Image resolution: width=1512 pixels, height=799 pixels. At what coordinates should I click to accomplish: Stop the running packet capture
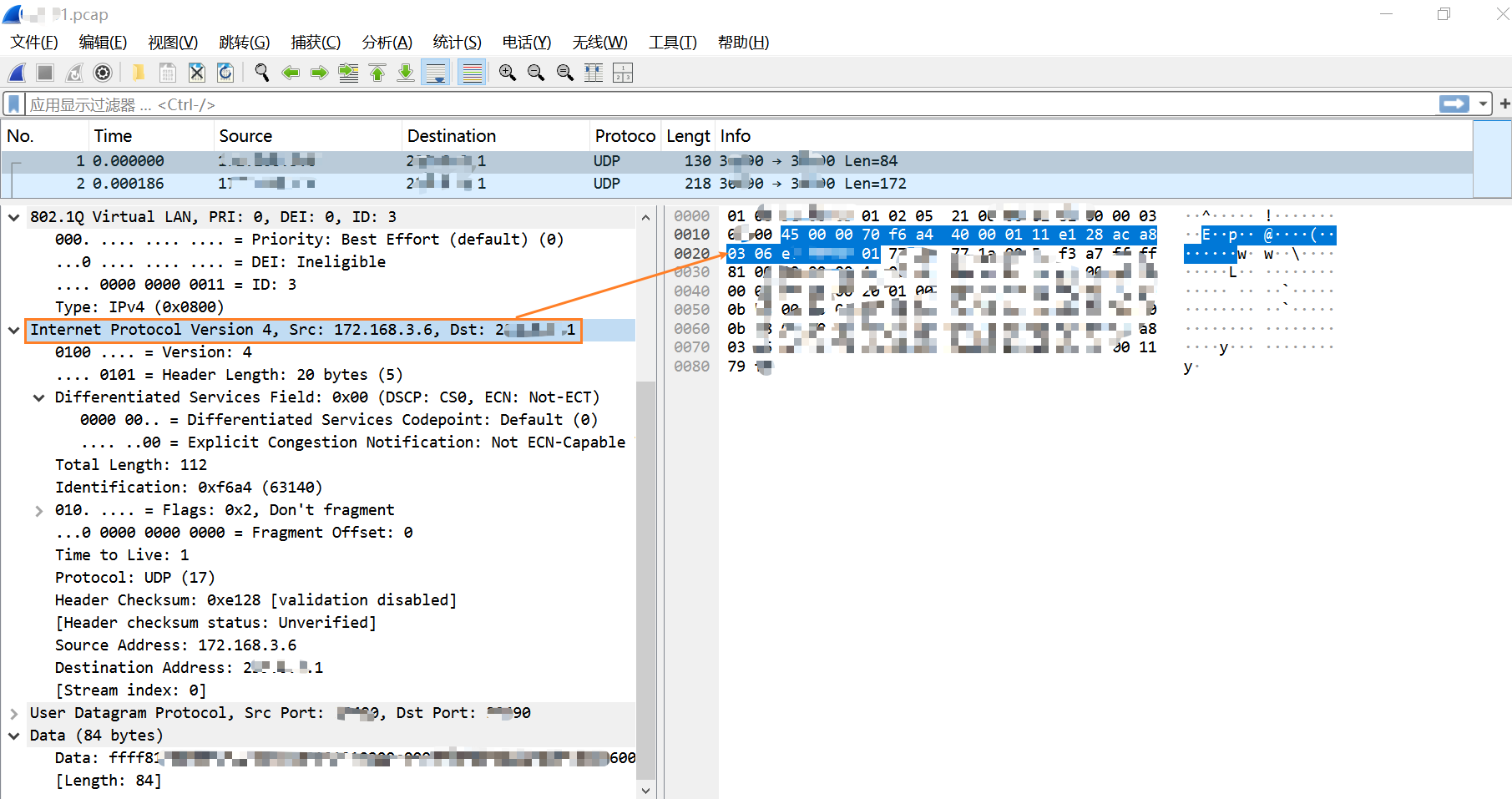45,73
